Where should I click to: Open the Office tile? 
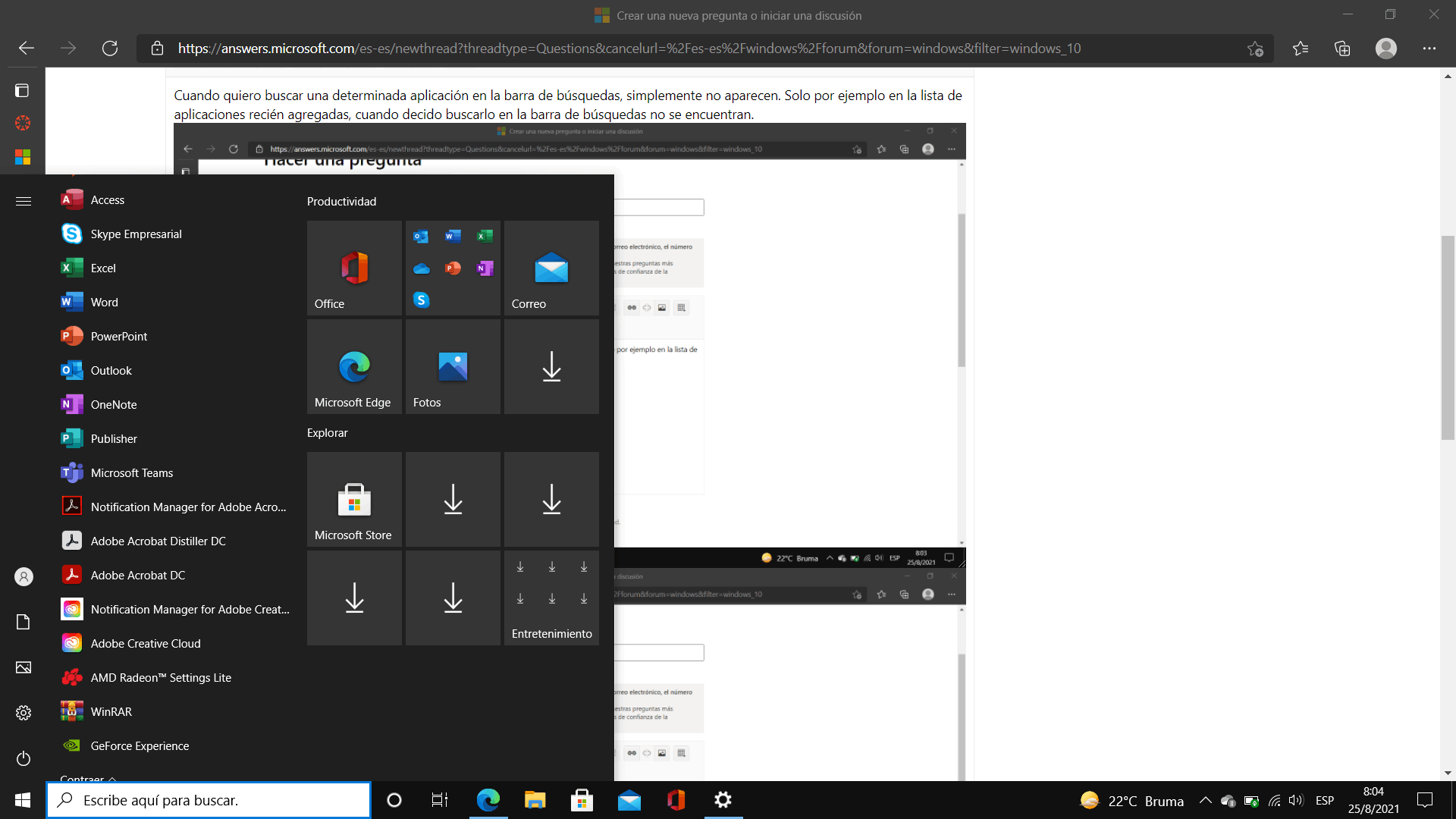(x=354, y=268)
